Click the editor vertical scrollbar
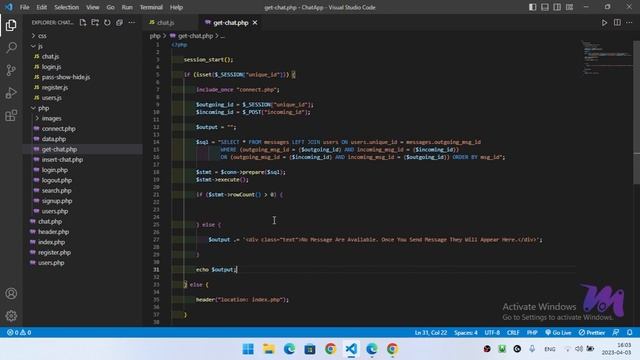The height and width of the screenshot is (360, 640). click(636, 112)
